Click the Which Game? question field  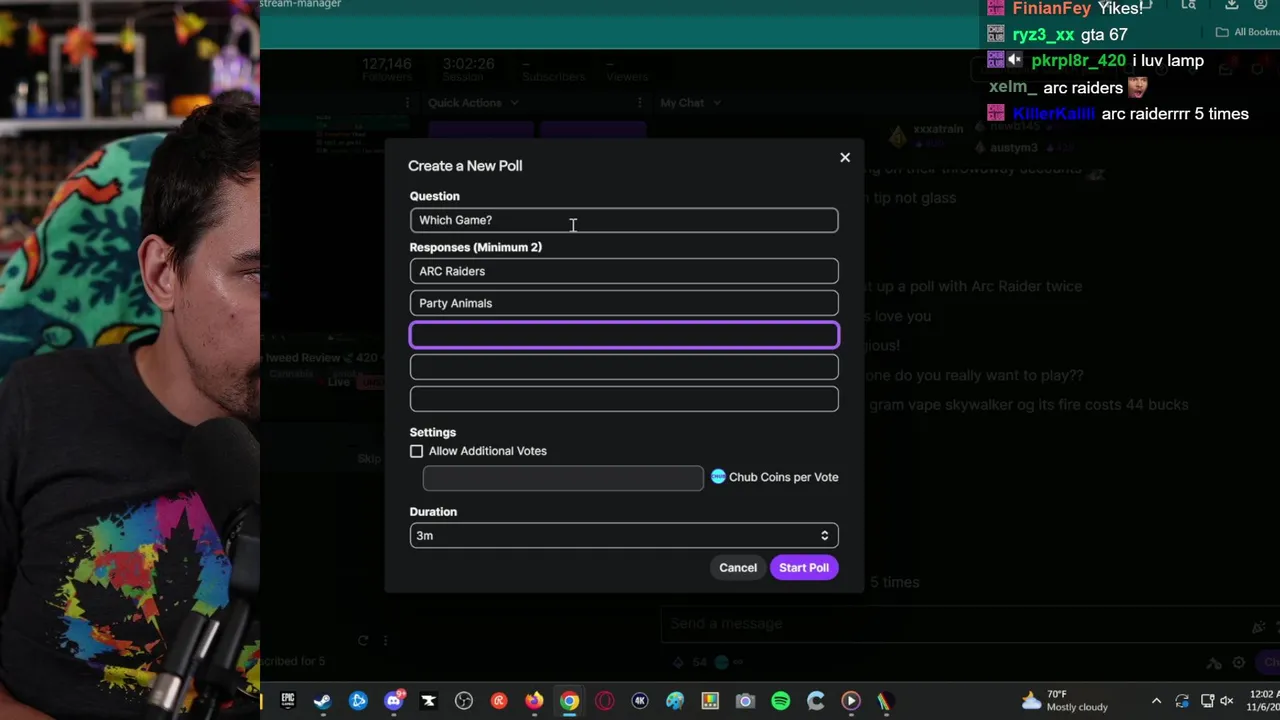pyautogui.click(x=624, y=220)
